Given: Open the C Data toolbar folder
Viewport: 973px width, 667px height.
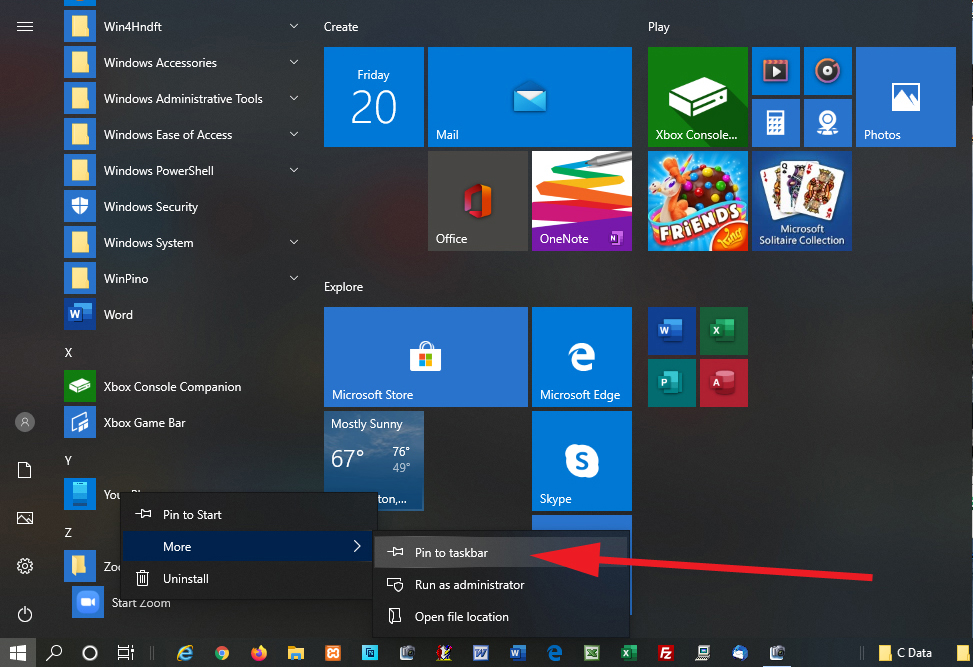Looking at the screenshot, I should click(905, 653).
